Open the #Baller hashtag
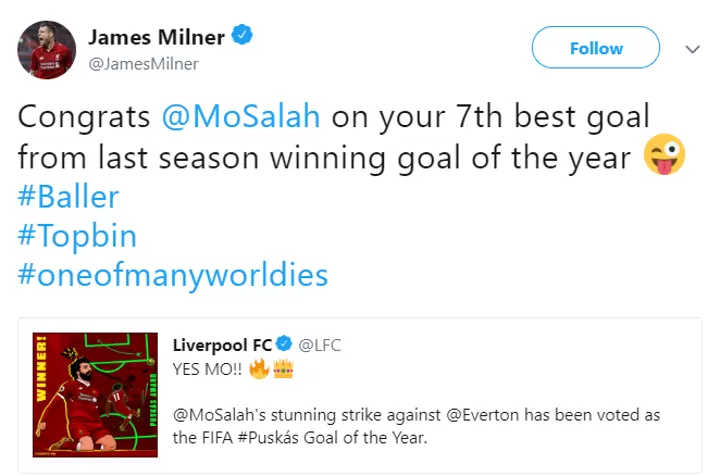The image size is (720, 476). pyautogui.click(x=68, y=197)
